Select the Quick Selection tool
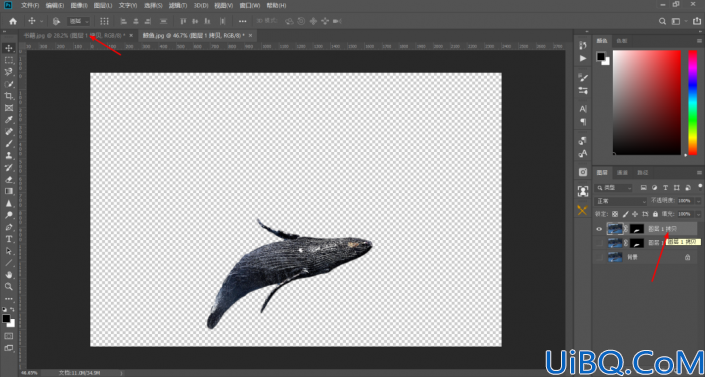 point(9,84)
